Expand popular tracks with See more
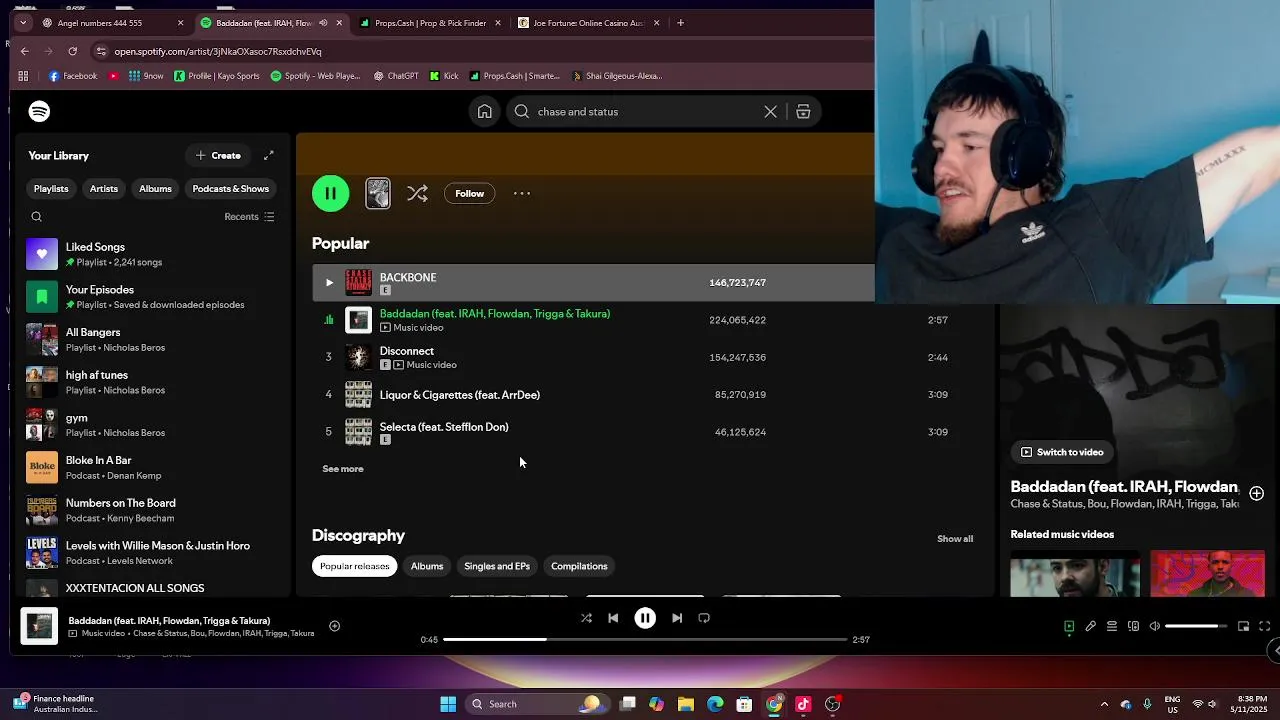The height and width of the screenshot is (720, 1280). tap(343, 469)
